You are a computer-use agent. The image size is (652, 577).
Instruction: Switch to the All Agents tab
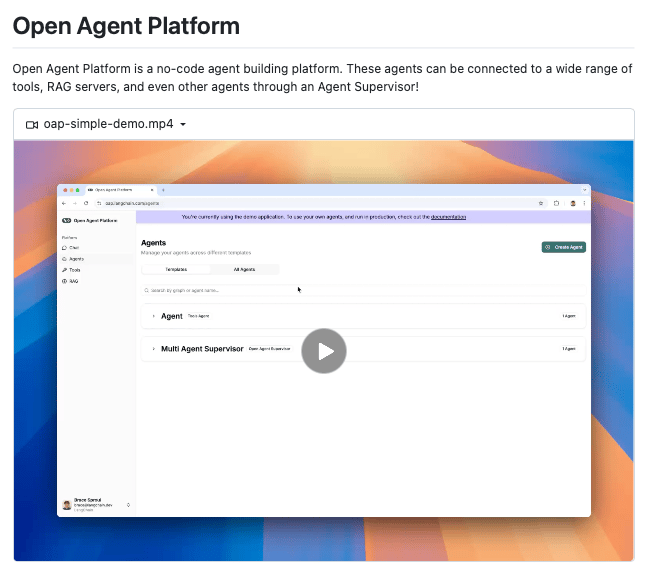pyautogui.click(x=244, y=269)
